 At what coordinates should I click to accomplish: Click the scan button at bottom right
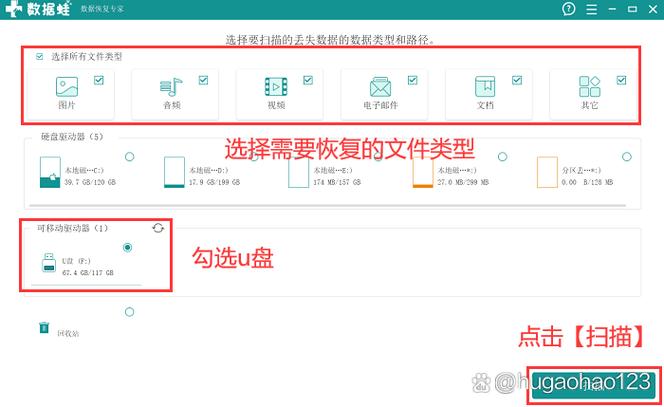tap(594, 385)
